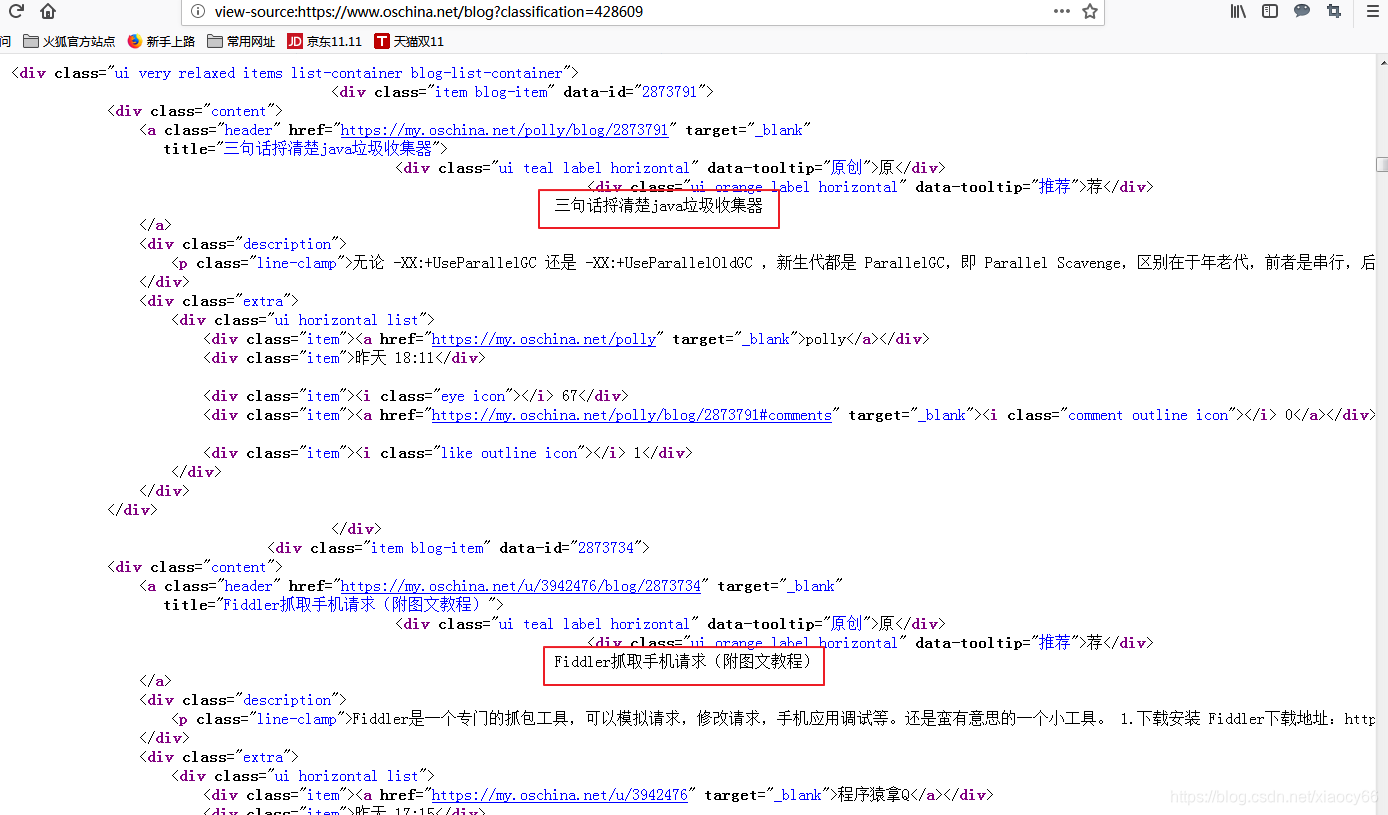Click paragraph text starting Fiddler是一个专门的抓包工具

864,719
